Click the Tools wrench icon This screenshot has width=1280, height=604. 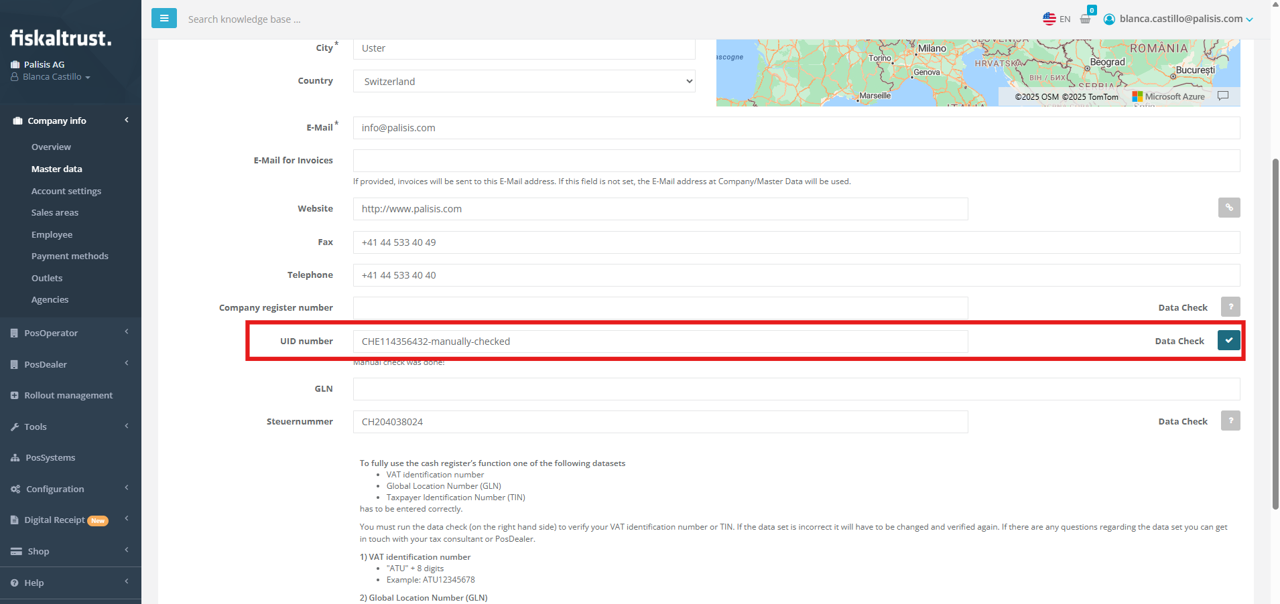(x=14, y=427)
